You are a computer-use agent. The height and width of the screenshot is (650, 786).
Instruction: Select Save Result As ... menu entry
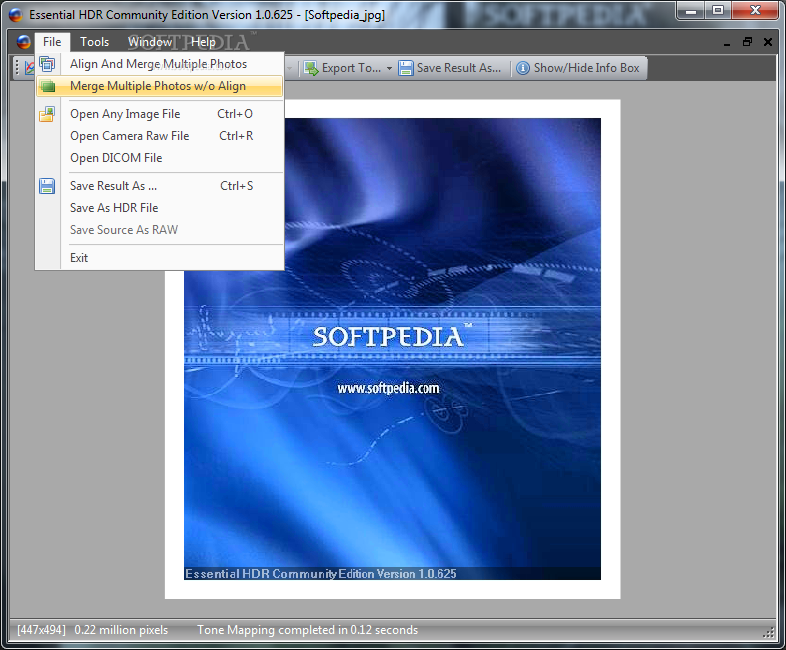click(159, 186)
